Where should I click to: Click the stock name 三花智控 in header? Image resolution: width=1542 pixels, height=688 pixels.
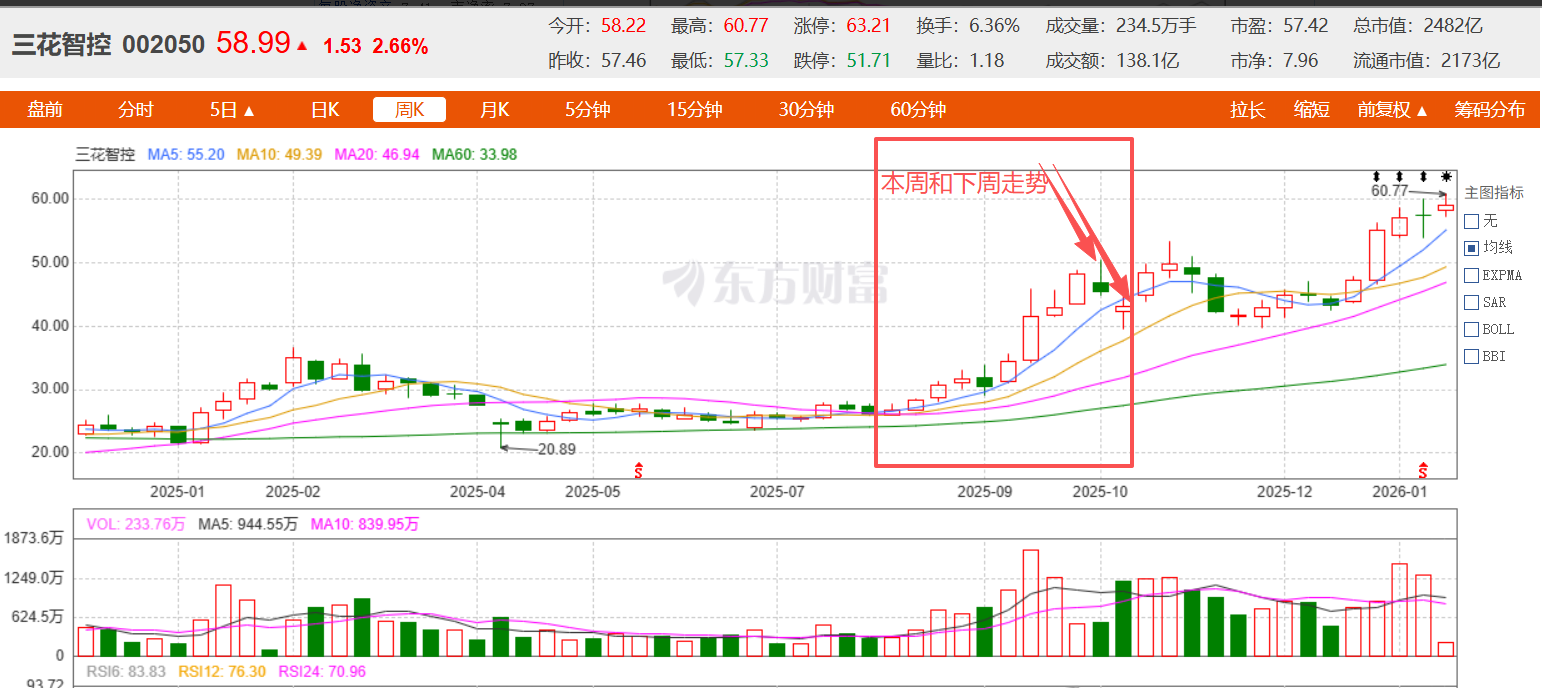pyautogui.click(x=62, y=44)
